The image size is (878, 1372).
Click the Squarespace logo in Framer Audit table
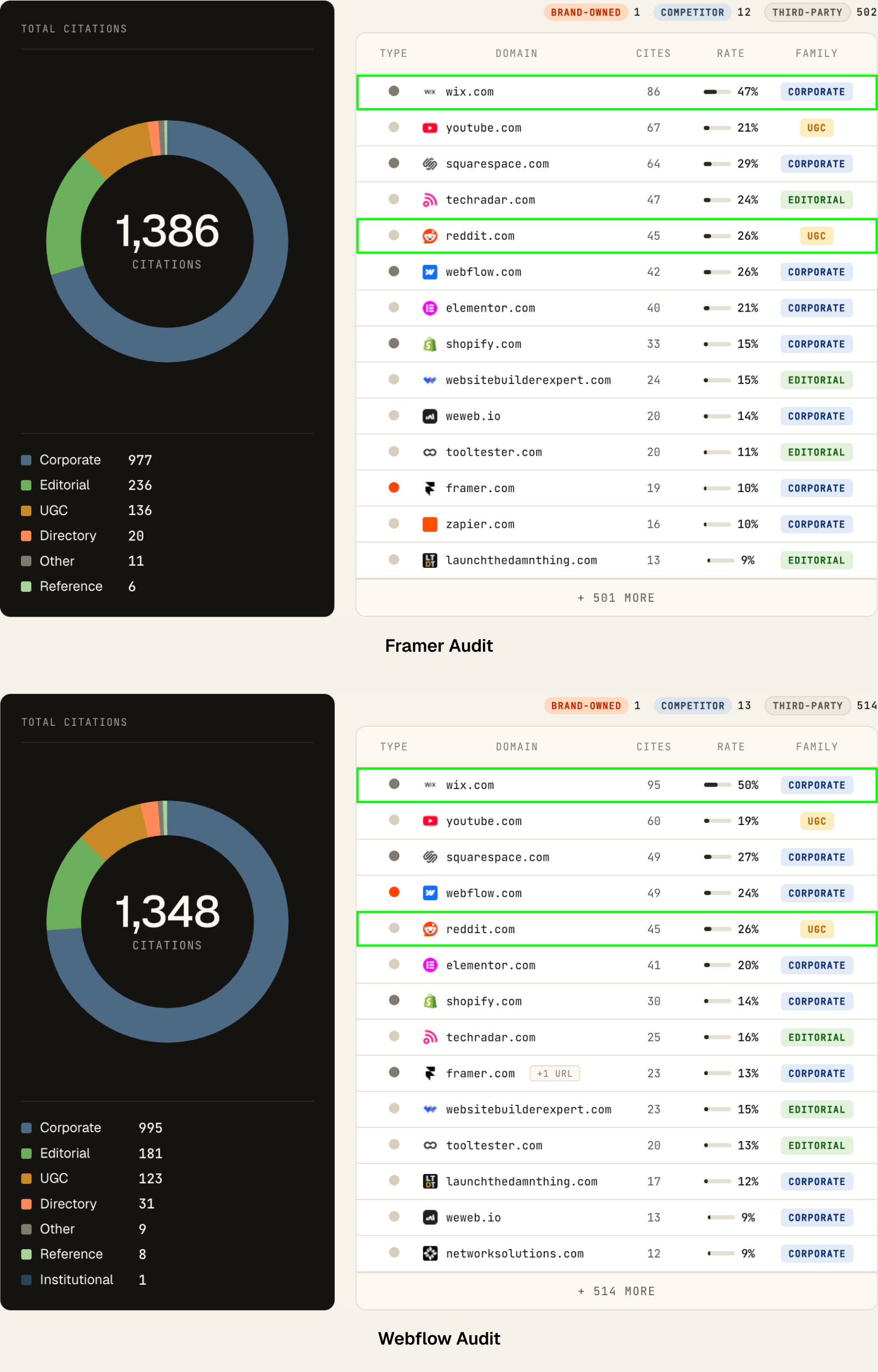tap(430, 164)
